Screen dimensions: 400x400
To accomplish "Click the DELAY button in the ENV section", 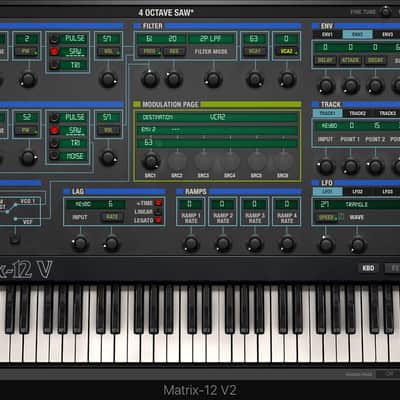I will click(x=325, y=60).
